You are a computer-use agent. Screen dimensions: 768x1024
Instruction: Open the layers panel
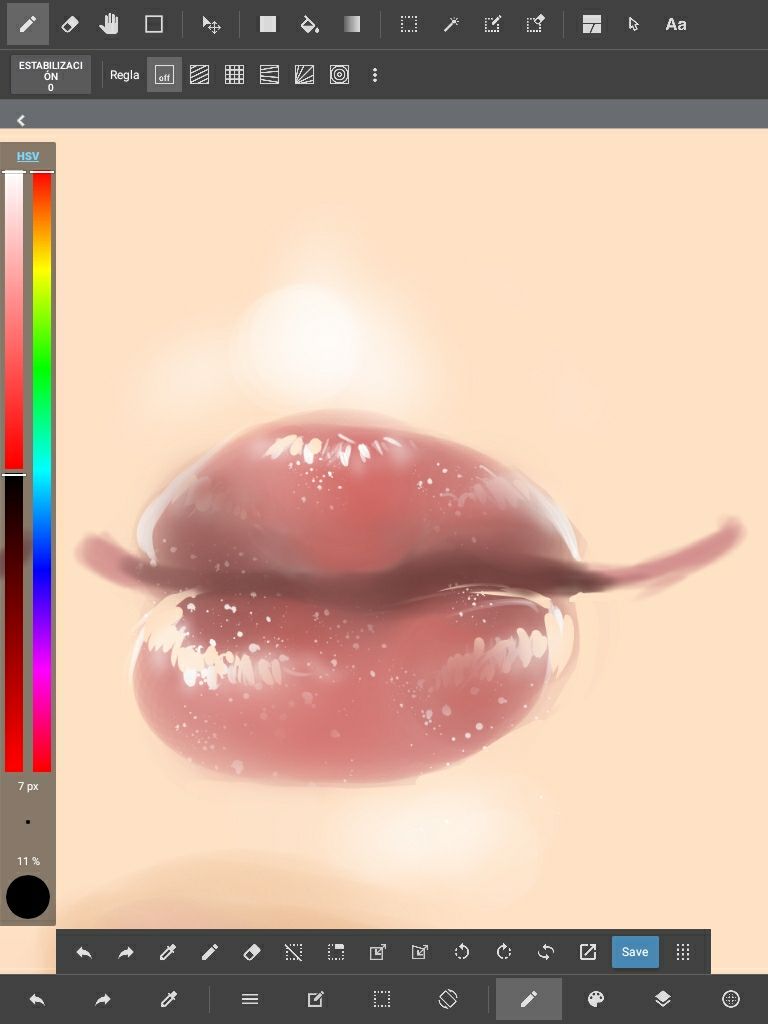point(663,999)
